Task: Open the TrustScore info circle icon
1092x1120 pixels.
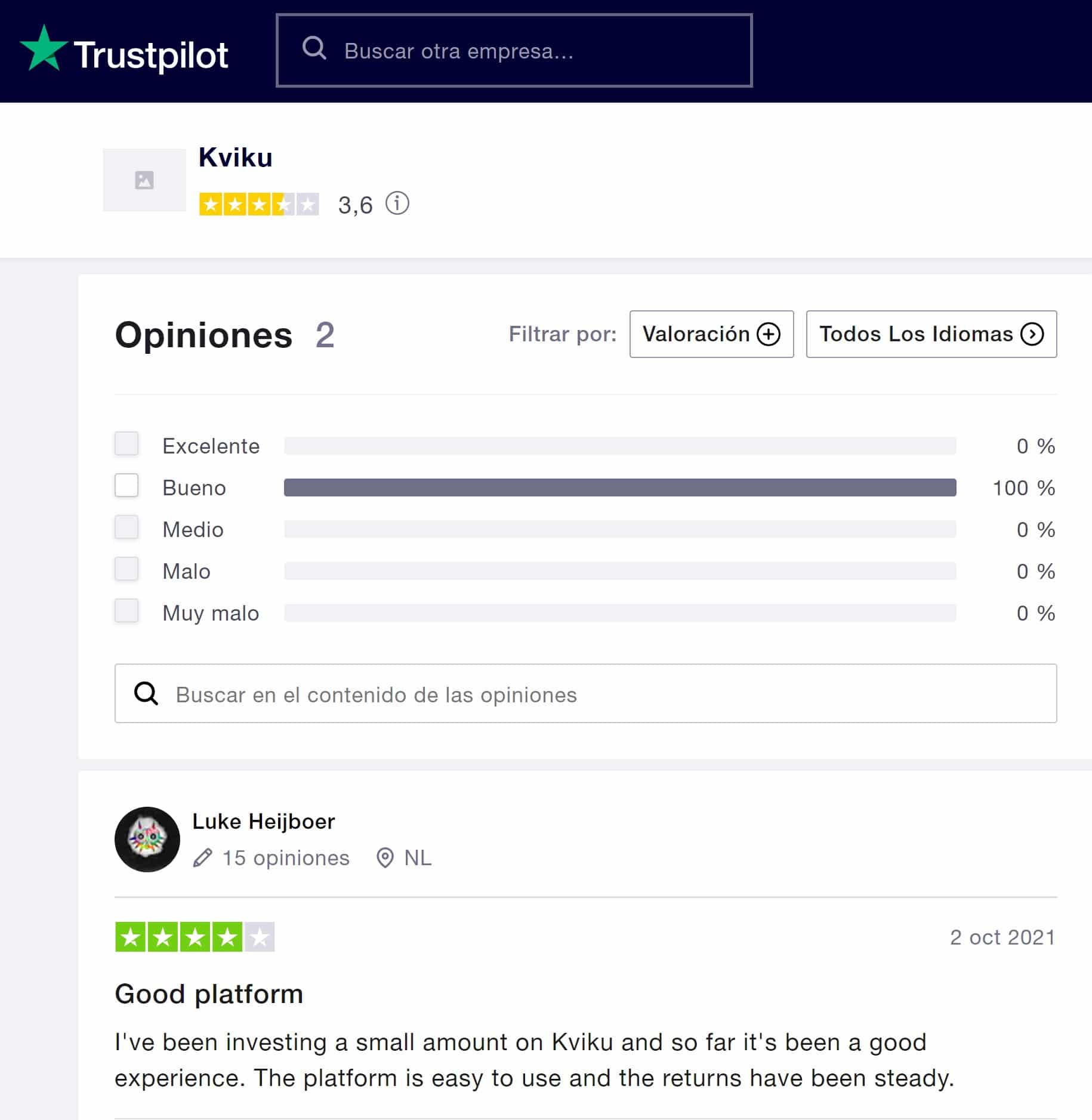Action: point(397,203)
